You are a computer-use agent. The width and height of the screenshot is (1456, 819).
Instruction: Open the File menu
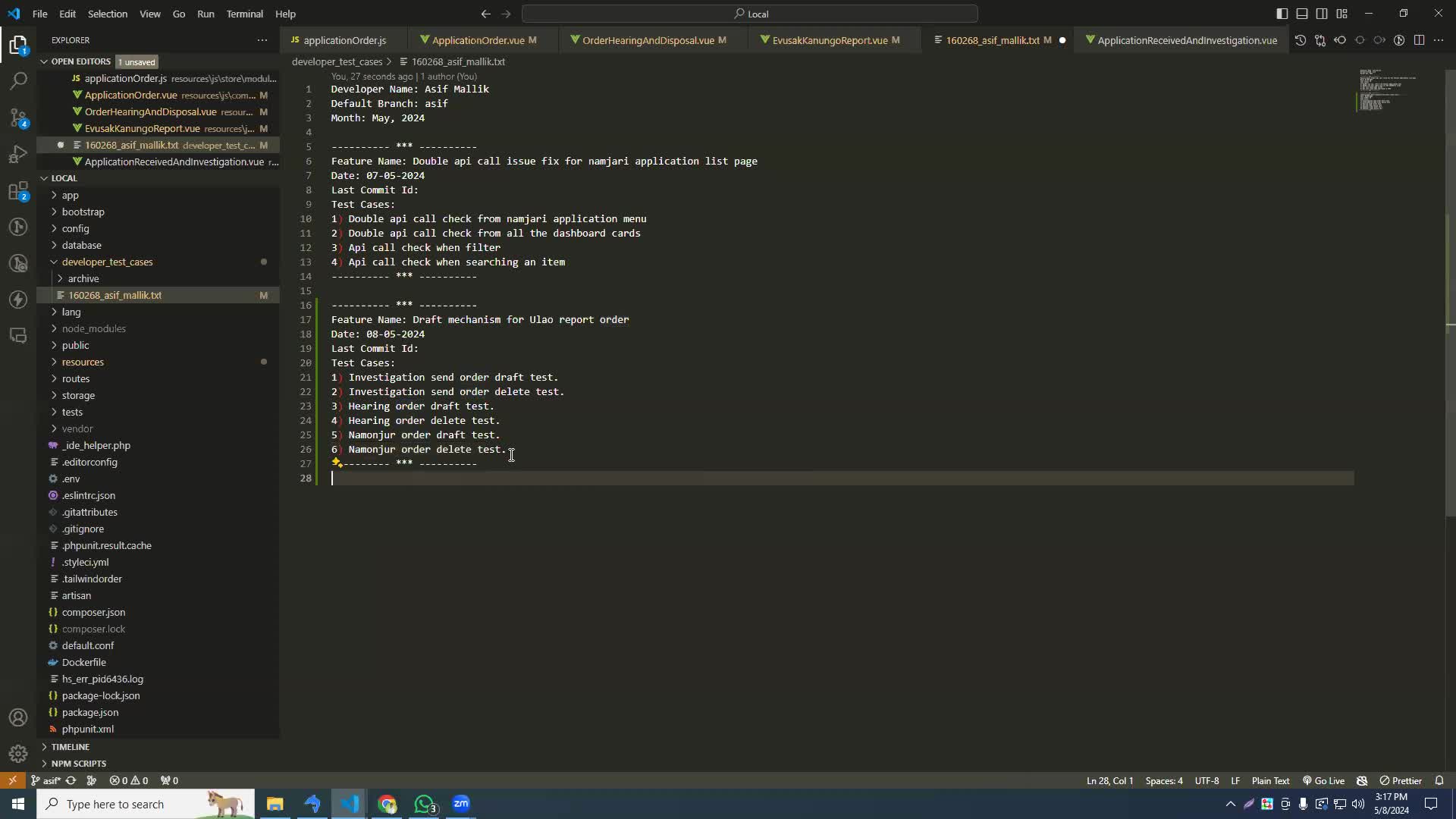pyautogui.click(x=39, y=14)
